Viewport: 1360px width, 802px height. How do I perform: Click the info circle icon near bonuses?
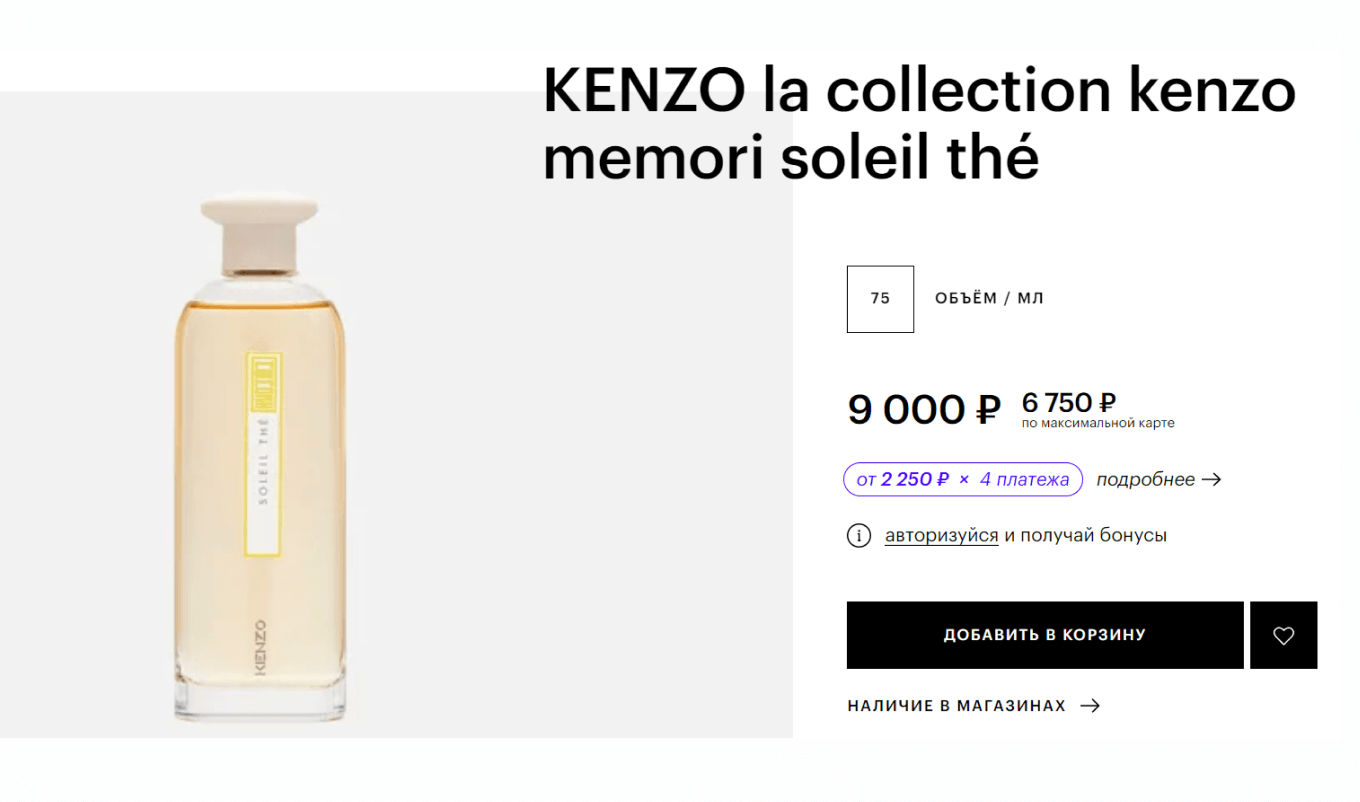[x=858, y=535]
